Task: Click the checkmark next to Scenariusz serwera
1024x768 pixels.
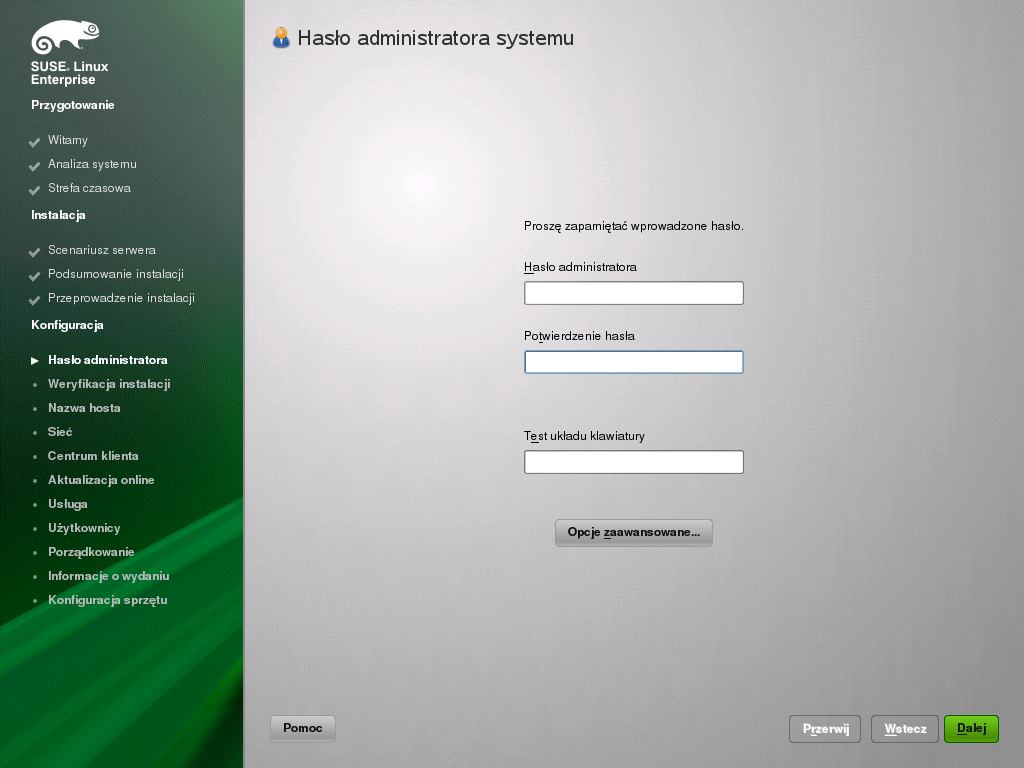Action: tap(35, 251)
